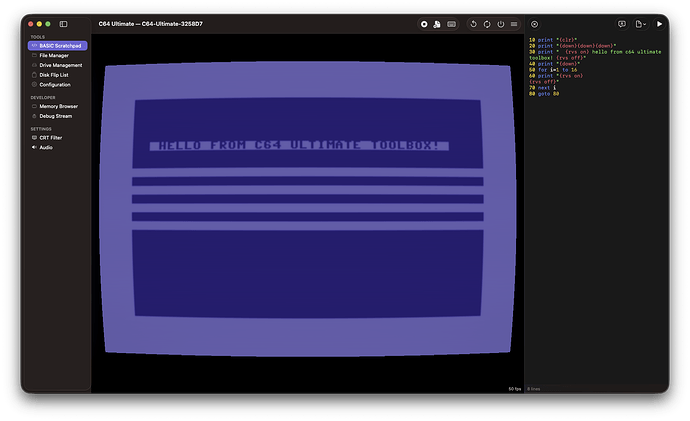
Task: Select Disk Flip List
Action: click(58, 75)
